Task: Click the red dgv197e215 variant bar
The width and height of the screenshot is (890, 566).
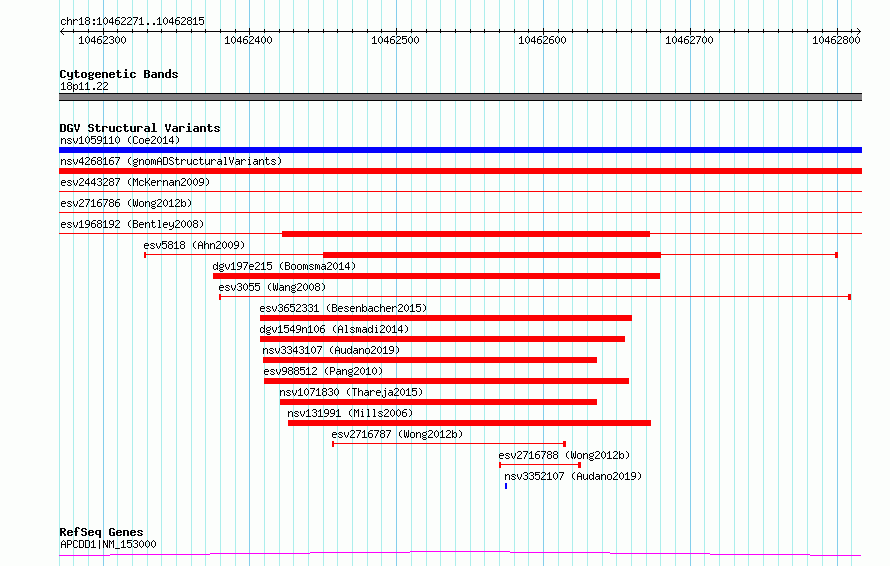Action: point(436,276)
